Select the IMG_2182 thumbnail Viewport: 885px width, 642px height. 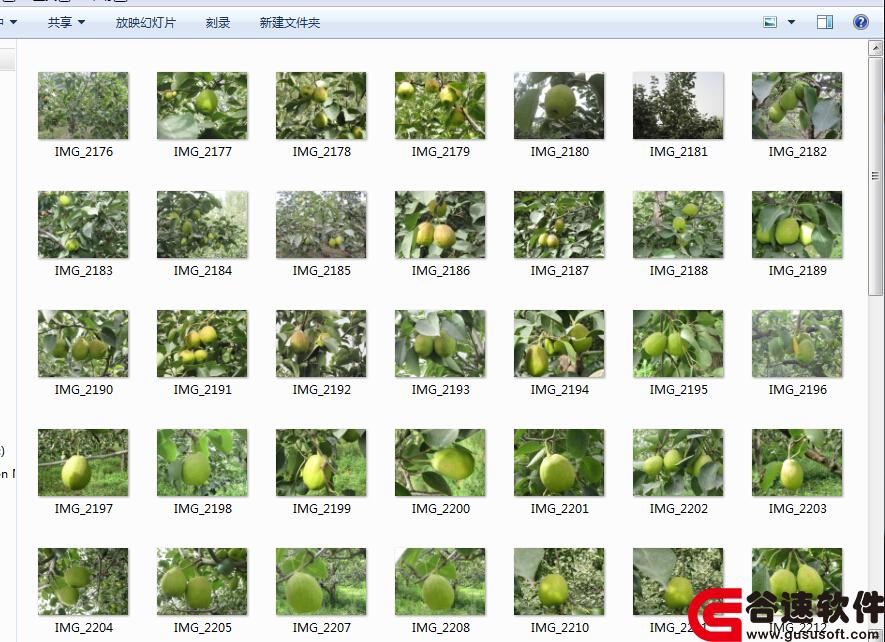pos(798,106)
